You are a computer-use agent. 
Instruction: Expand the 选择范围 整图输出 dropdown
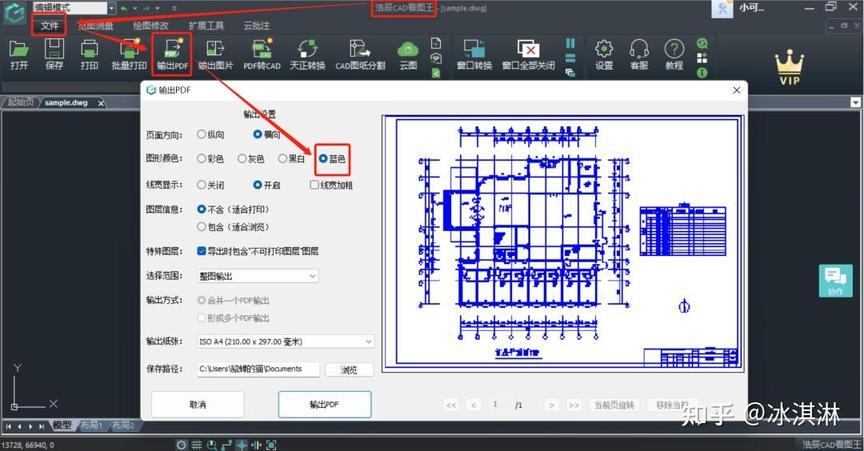click(258, 275)
